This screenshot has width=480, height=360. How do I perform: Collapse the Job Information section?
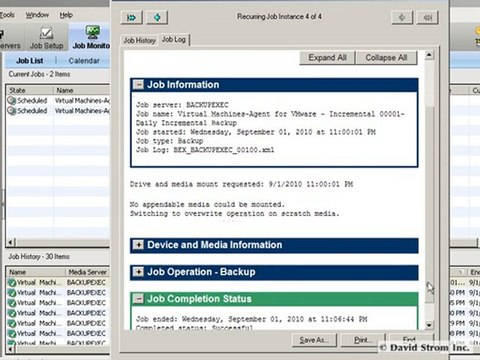[138, 85]
